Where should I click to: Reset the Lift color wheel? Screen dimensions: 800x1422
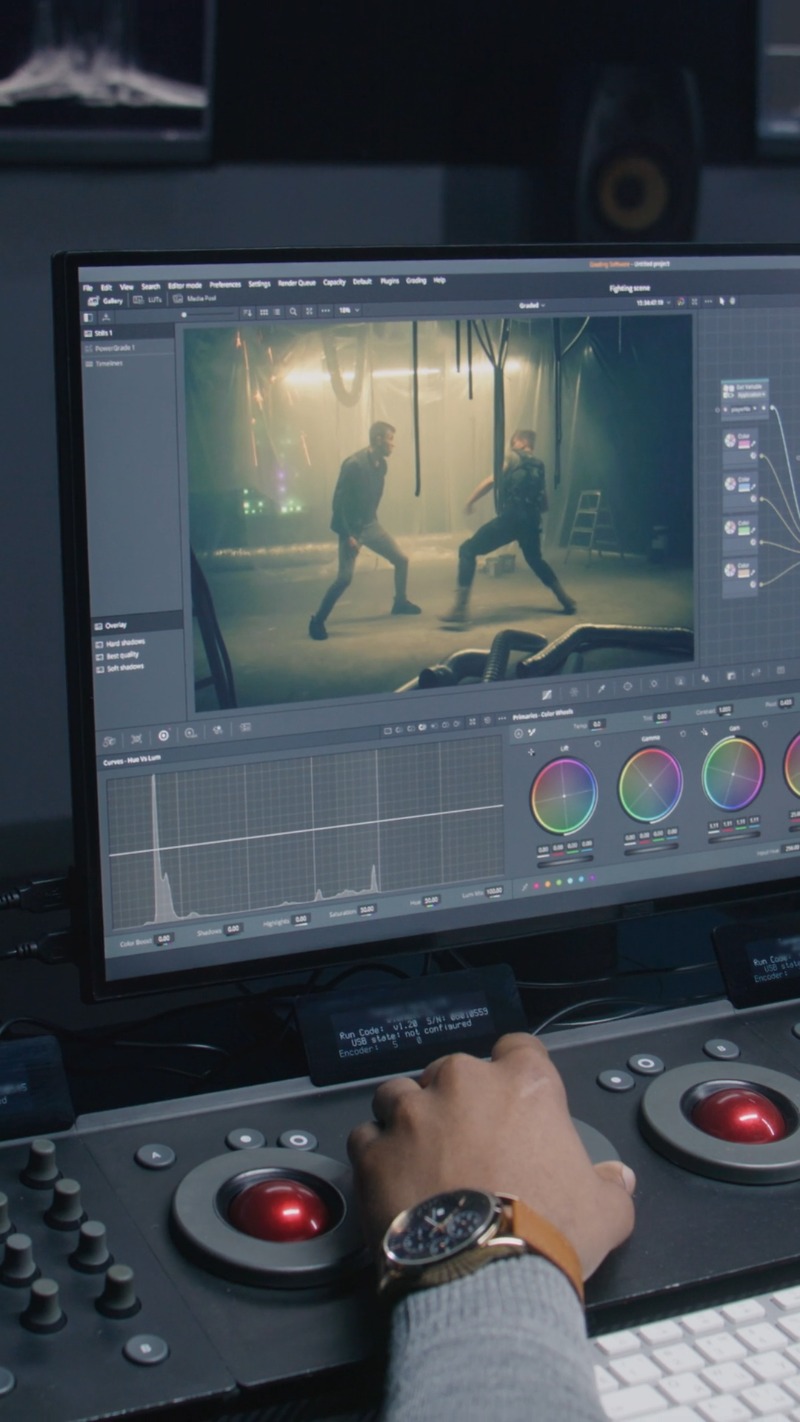[598, 745]
